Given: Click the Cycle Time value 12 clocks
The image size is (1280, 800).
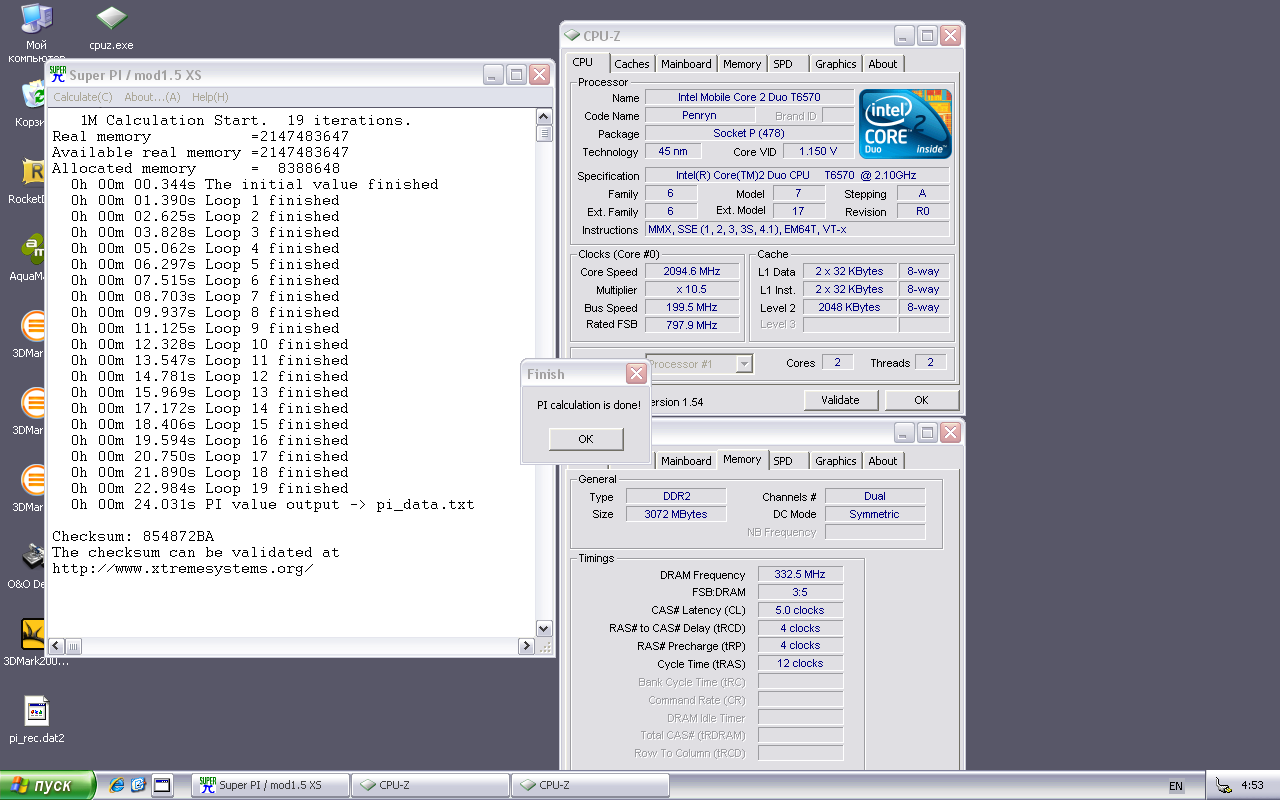Looking at the screenshot, I should coord(800,664).
